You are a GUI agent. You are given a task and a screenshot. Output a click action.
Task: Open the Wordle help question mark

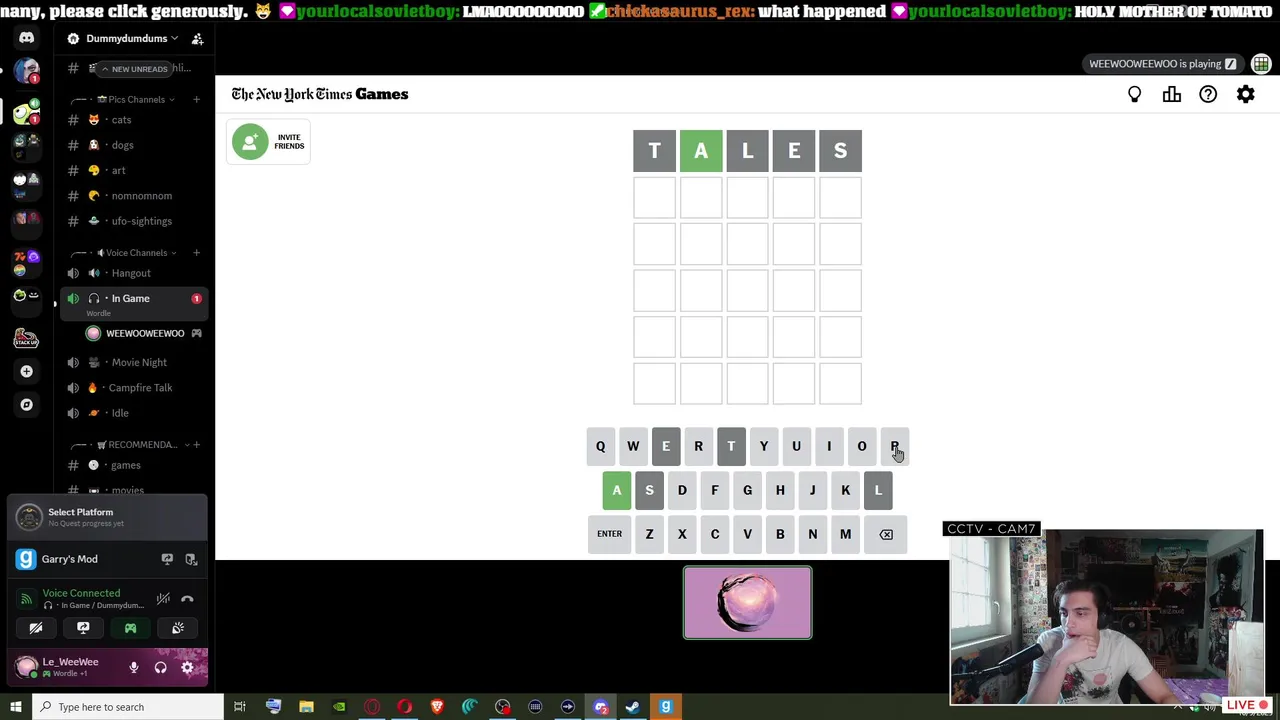pos(1208,94)
